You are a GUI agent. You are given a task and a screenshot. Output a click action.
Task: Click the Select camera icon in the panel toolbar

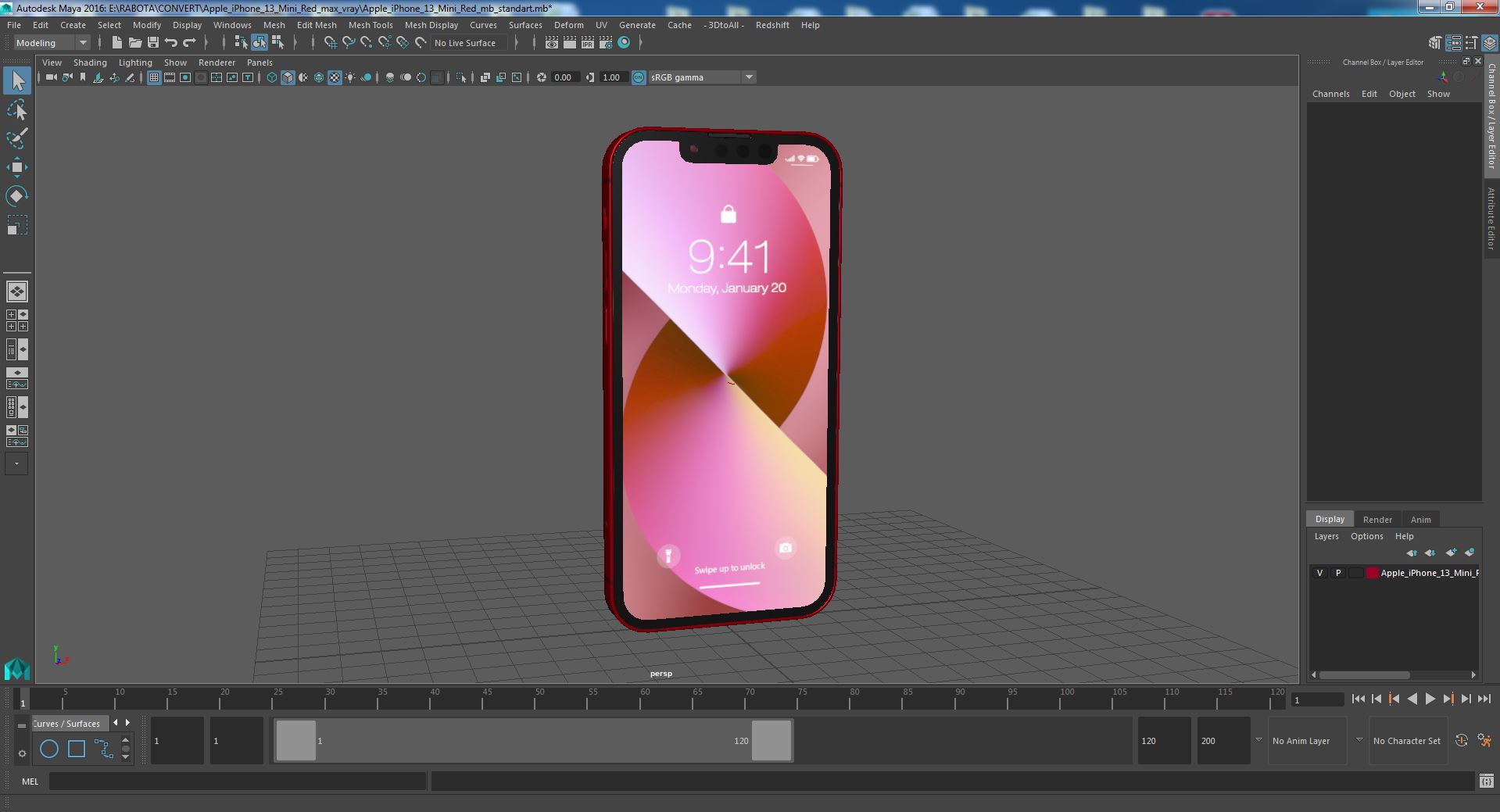pyautogui.click(x=51, y=77)
